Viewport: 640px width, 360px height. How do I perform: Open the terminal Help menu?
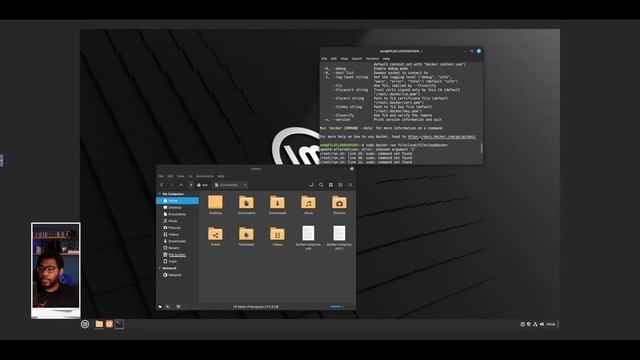[x=386, y=59]
